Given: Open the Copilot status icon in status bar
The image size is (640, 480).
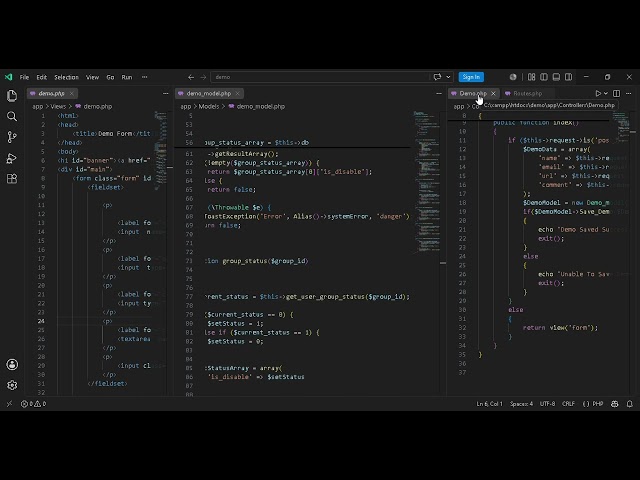Looking at the screenshot, I should click(615, 404).
